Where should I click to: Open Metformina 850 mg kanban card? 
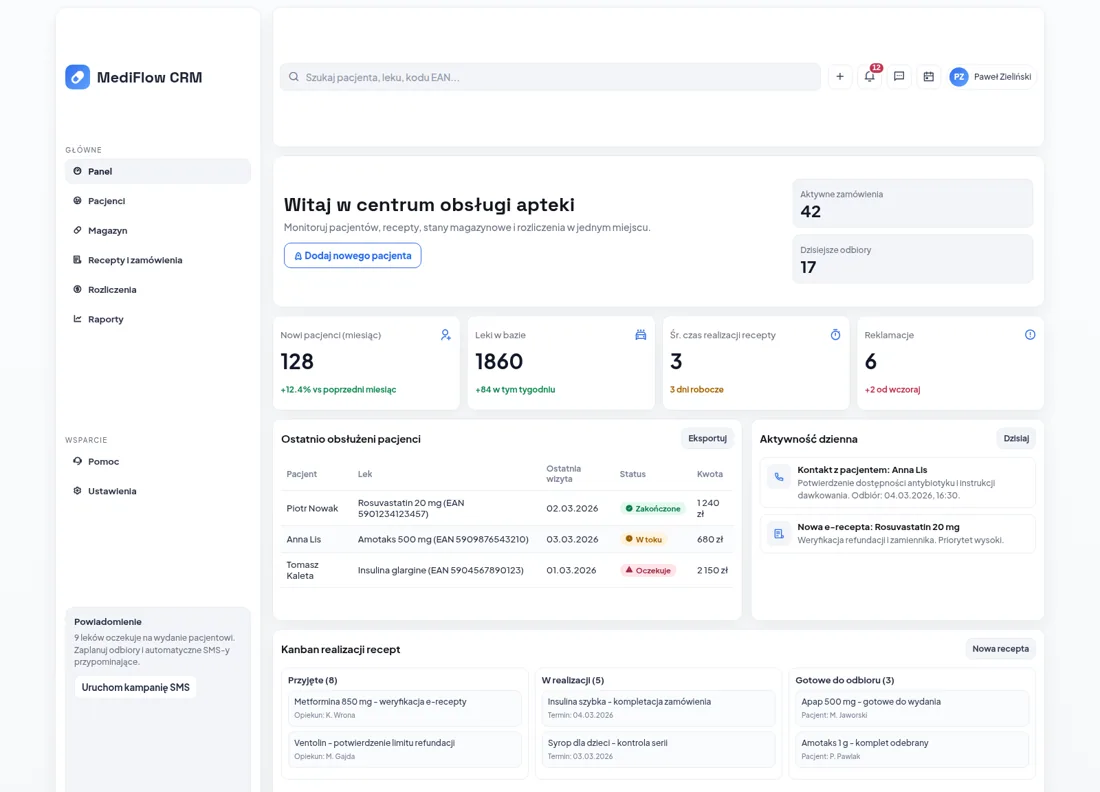pyautogui.click(x=405, y=708)
